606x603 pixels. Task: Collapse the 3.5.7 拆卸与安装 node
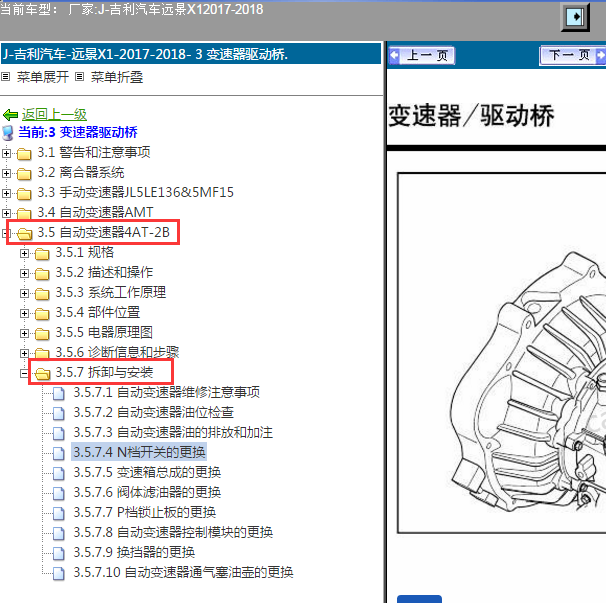pos(24,373)
